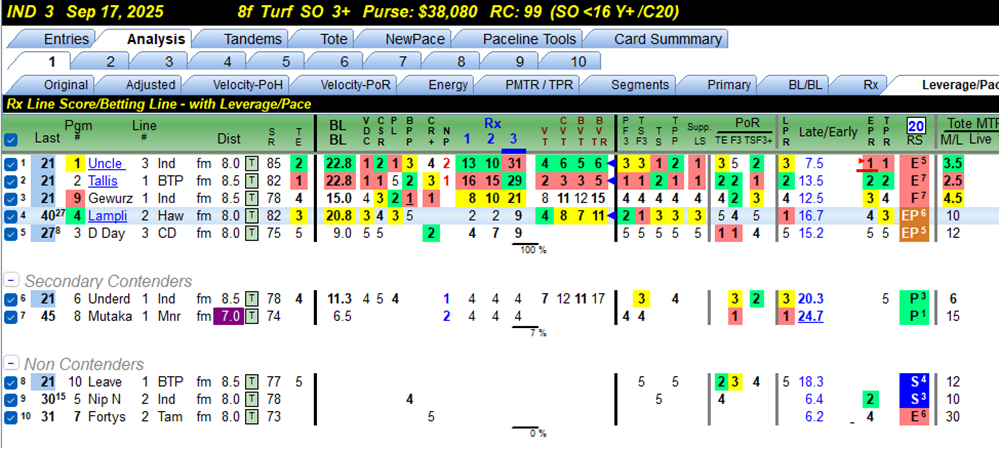Uncheck the row 7 Mutaka checkbox
1000x449 pixels.
(x=10, y=316)
